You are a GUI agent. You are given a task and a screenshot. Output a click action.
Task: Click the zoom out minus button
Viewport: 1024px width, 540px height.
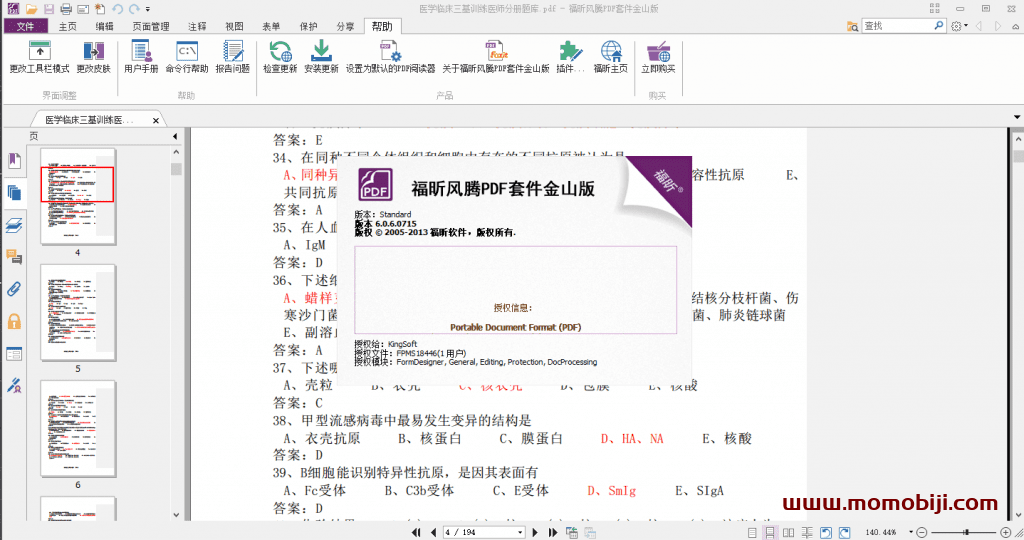921,532
